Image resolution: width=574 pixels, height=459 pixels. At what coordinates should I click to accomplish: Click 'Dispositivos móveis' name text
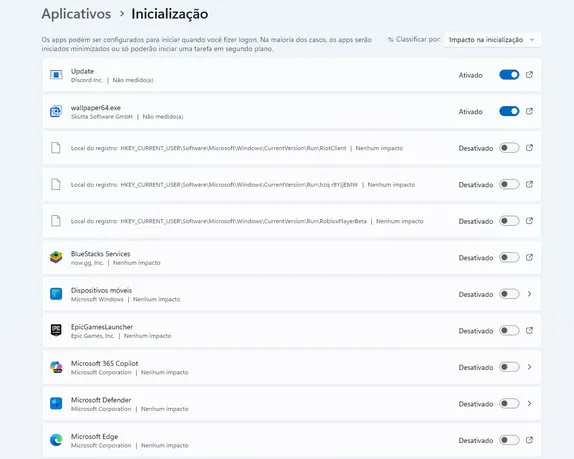point(101,290)
